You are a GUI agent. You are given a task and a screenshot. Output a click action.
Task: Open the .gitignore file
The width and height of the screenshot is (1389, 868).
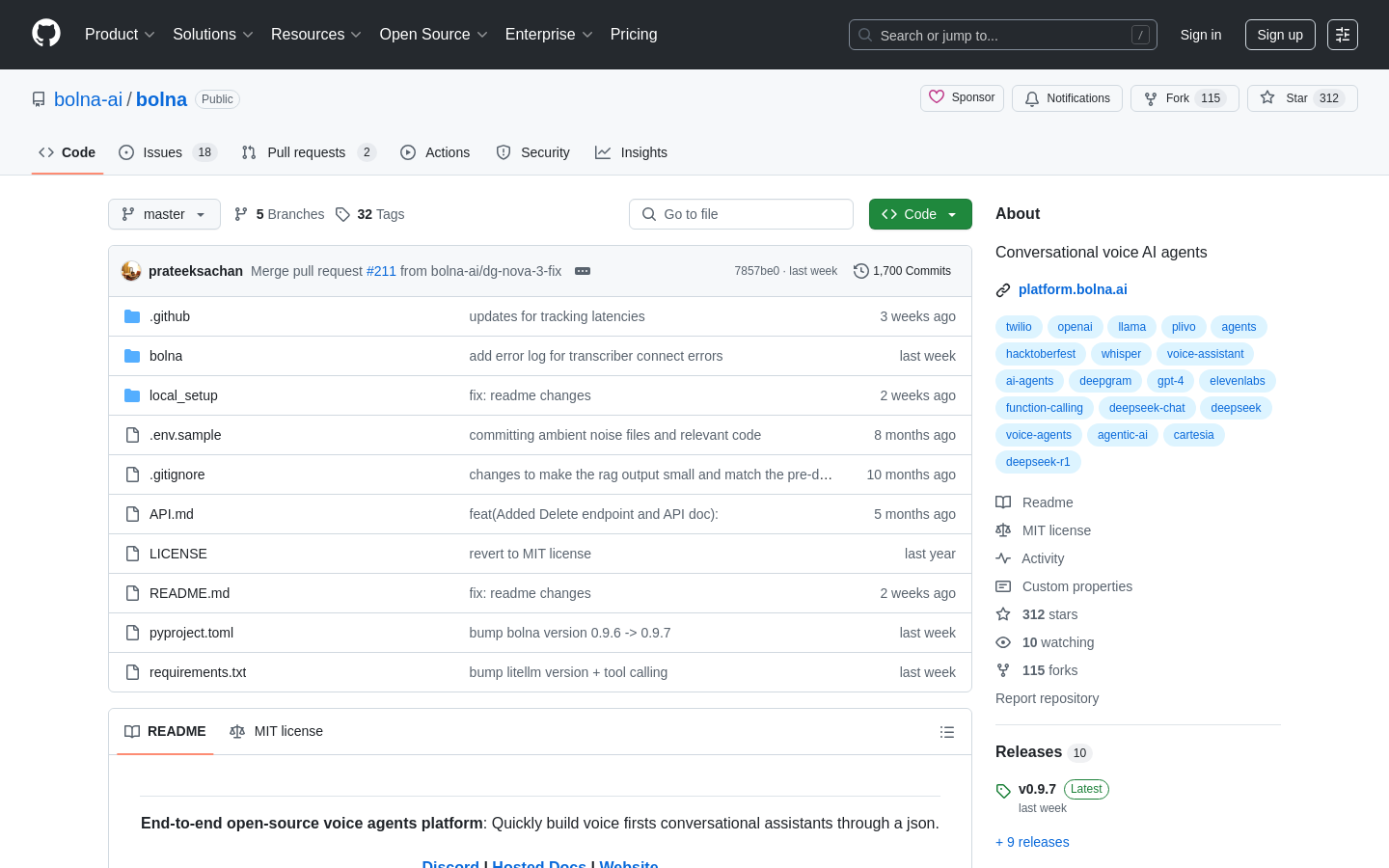(177, 475)
